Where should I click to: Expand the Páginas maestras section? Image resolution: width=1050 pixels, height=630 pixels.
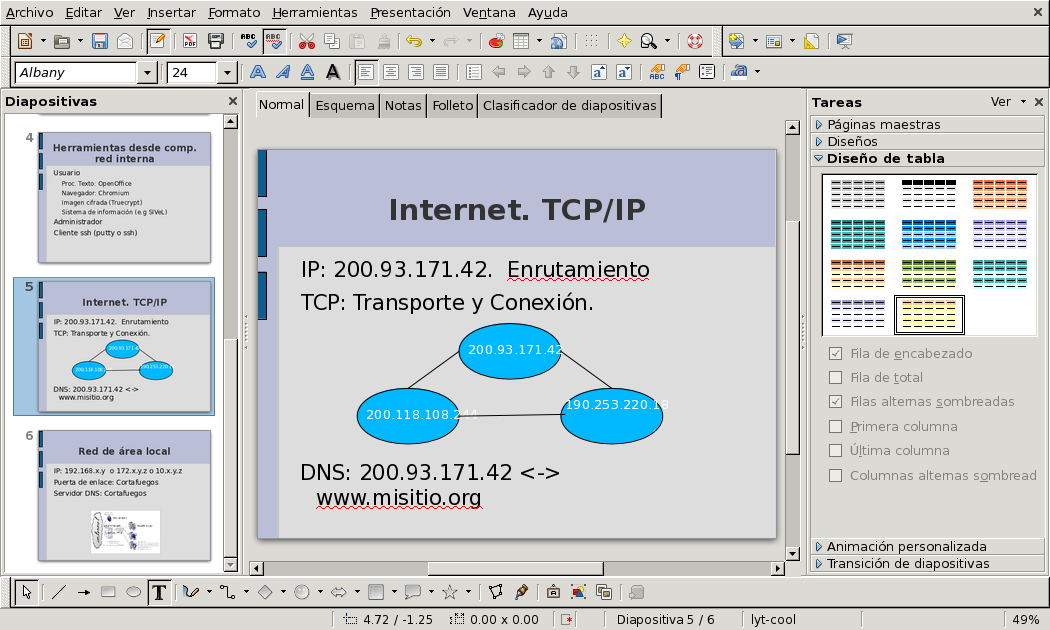(883, 125)
